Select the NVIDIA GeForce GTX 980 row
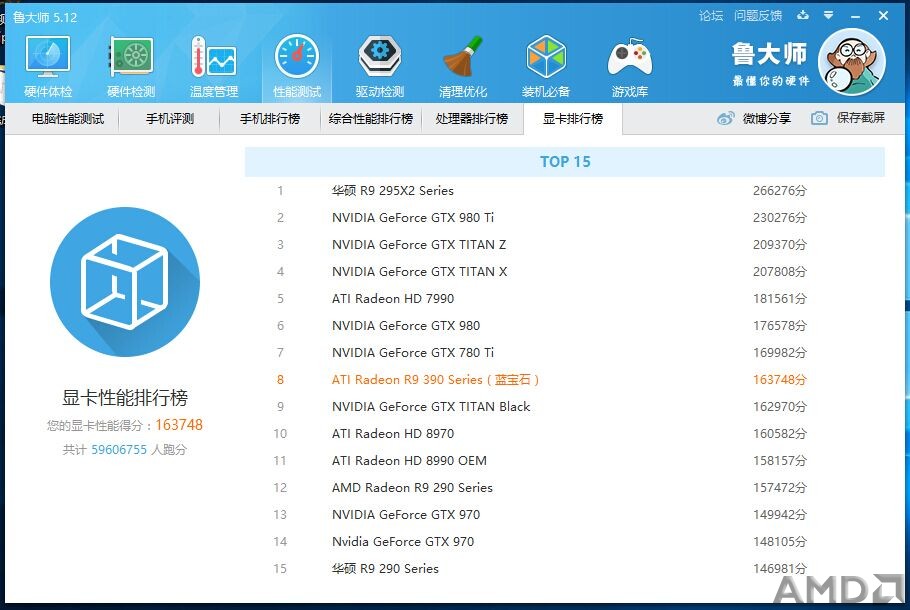Screen dimensions: 910x610 (565, 326)
